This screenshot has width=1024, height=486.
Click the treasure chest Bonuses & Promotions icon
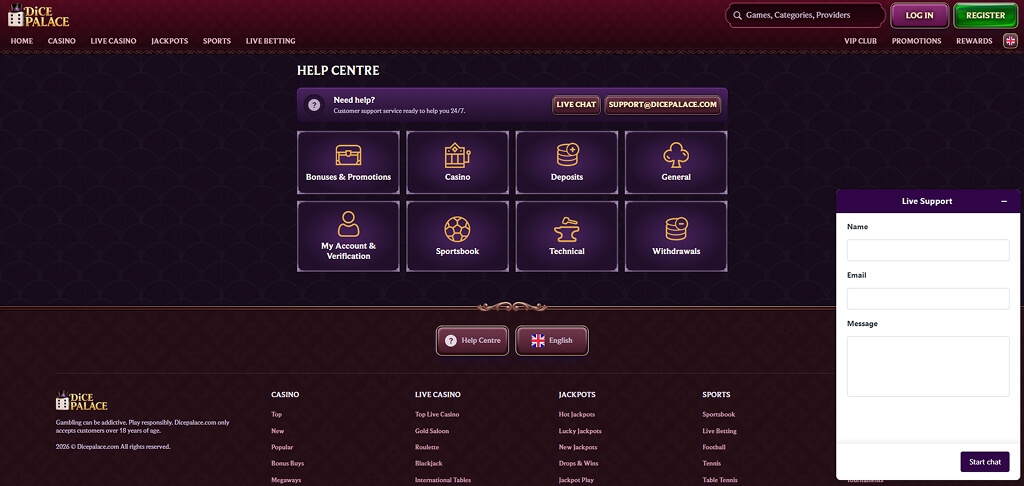(x=348, y=155)
